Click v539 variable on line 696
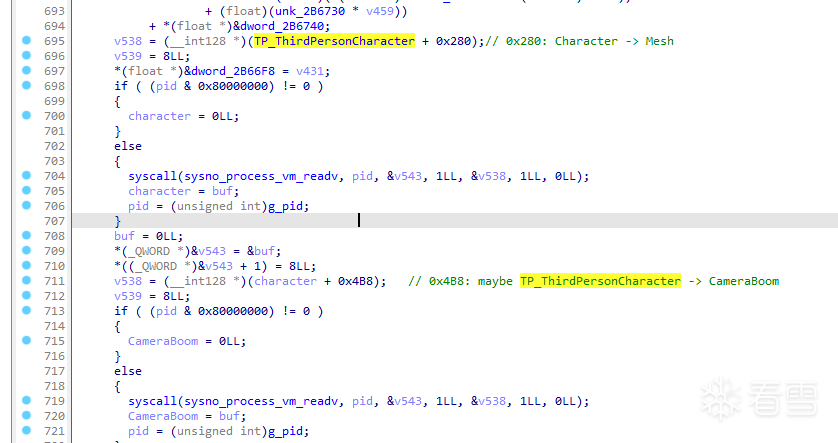This screenshot has height=443, width=838. tap(128, 56)
